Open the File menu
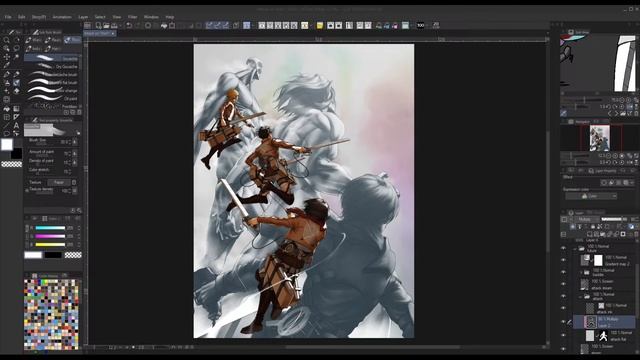Screen dimensions: 640x360 point(8,17)
